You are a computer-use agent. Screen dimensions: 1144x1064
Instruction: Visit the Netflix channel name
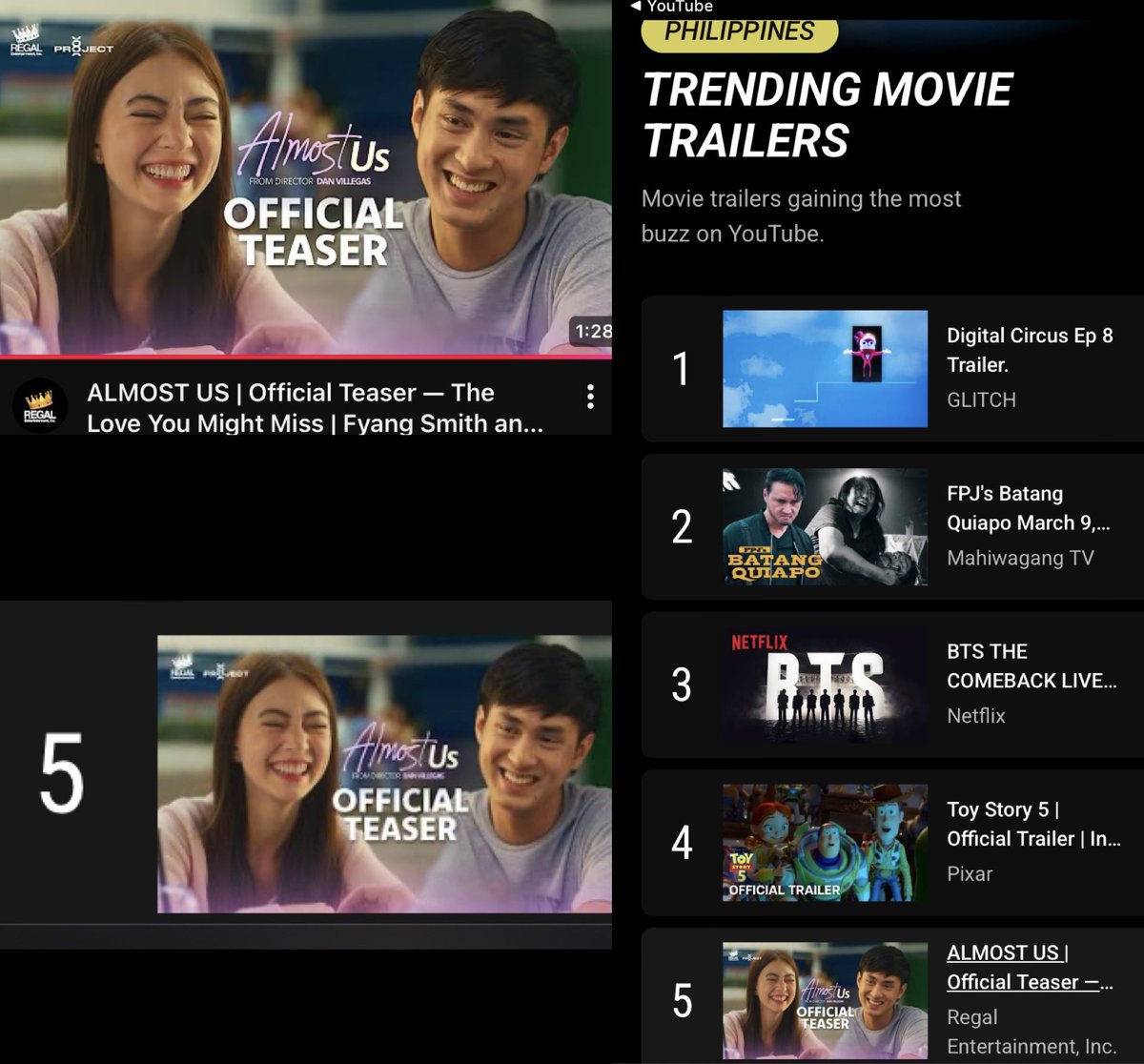click(x=976, y=716)
